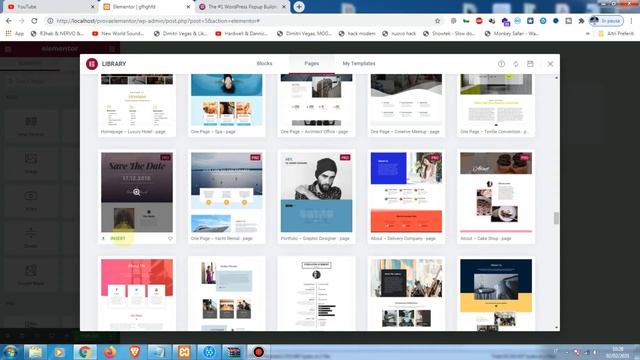Click the save template icon in Library header
Viewport: 640px width, 360px height.
pos(530,64)
